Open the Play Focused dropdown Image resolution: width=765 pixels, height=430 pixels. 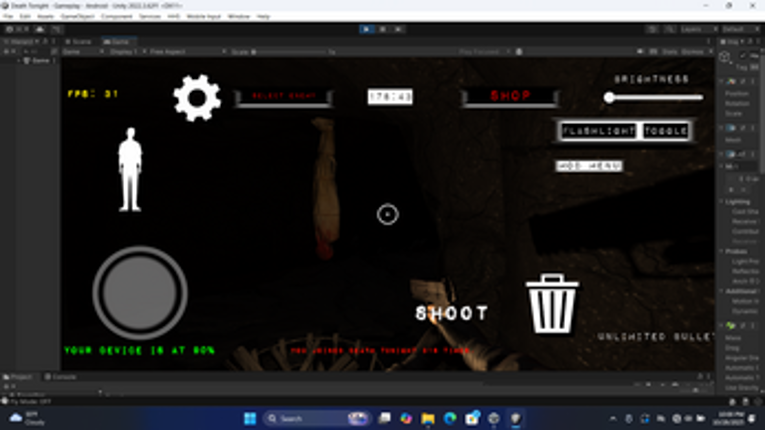(x=483, y=52)
